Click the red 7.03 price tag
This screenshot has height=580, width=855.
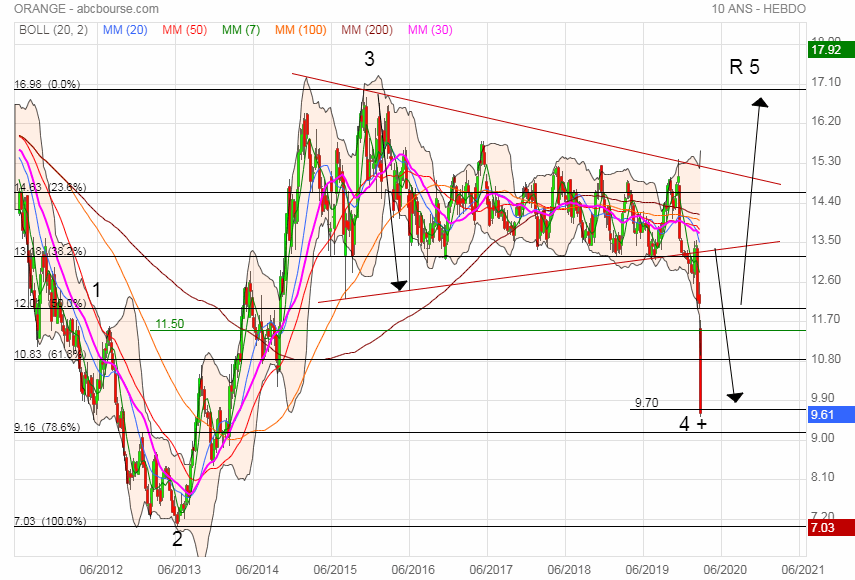pos(830,528)
